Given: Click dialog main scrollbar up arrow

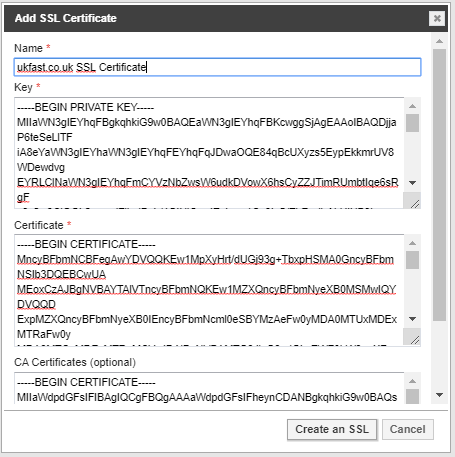Looking at the screenshot, I should coord(439,41).
